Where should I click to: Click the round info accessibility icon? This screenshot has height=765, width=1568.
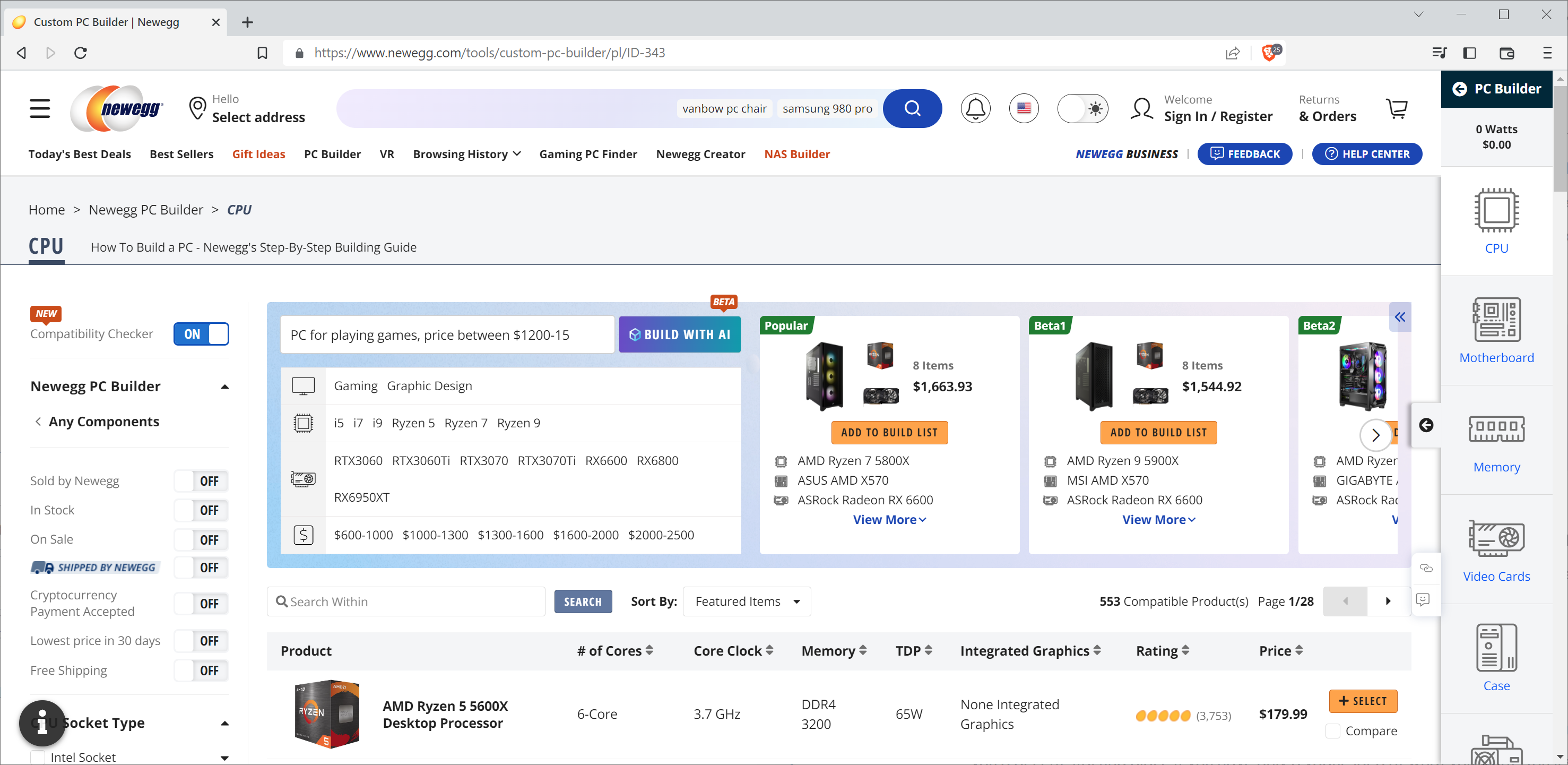point(42,723)
